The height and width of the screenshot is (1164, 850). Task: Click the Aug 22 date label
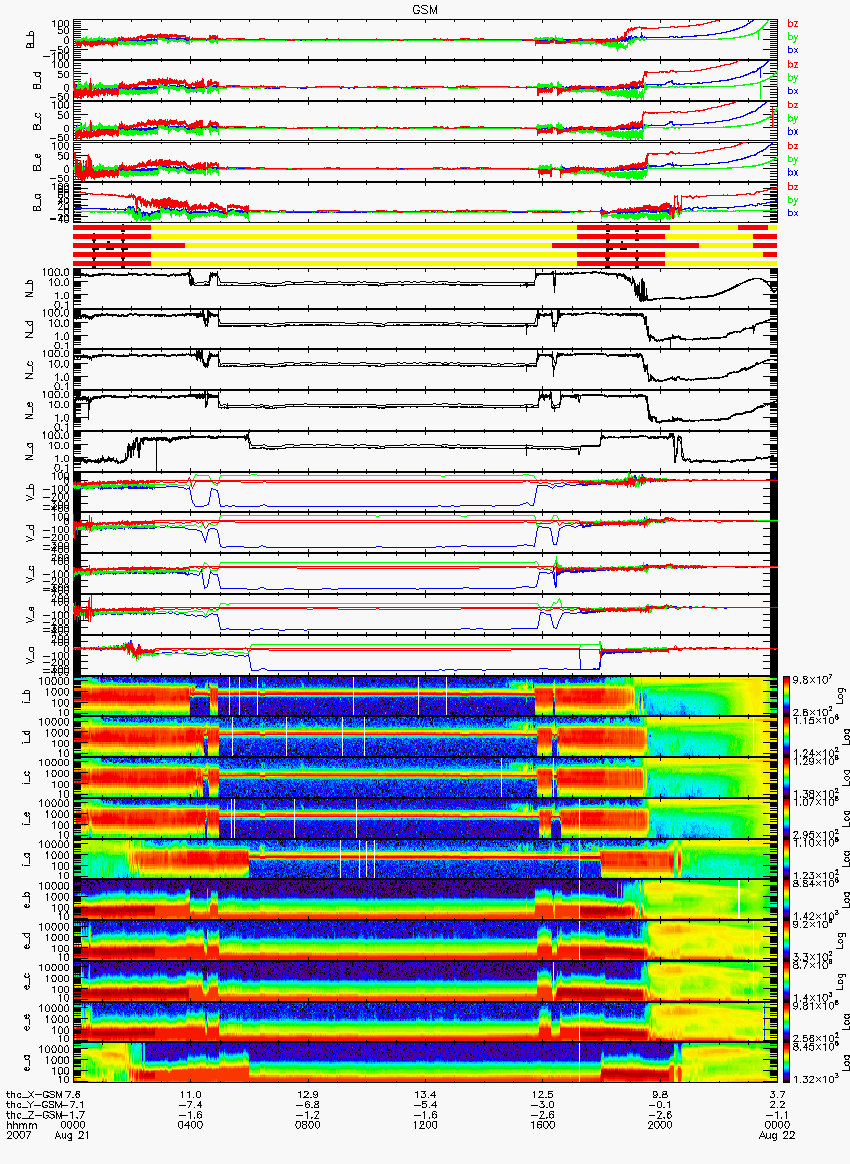pyautogui.click(x=777, y=1135)
